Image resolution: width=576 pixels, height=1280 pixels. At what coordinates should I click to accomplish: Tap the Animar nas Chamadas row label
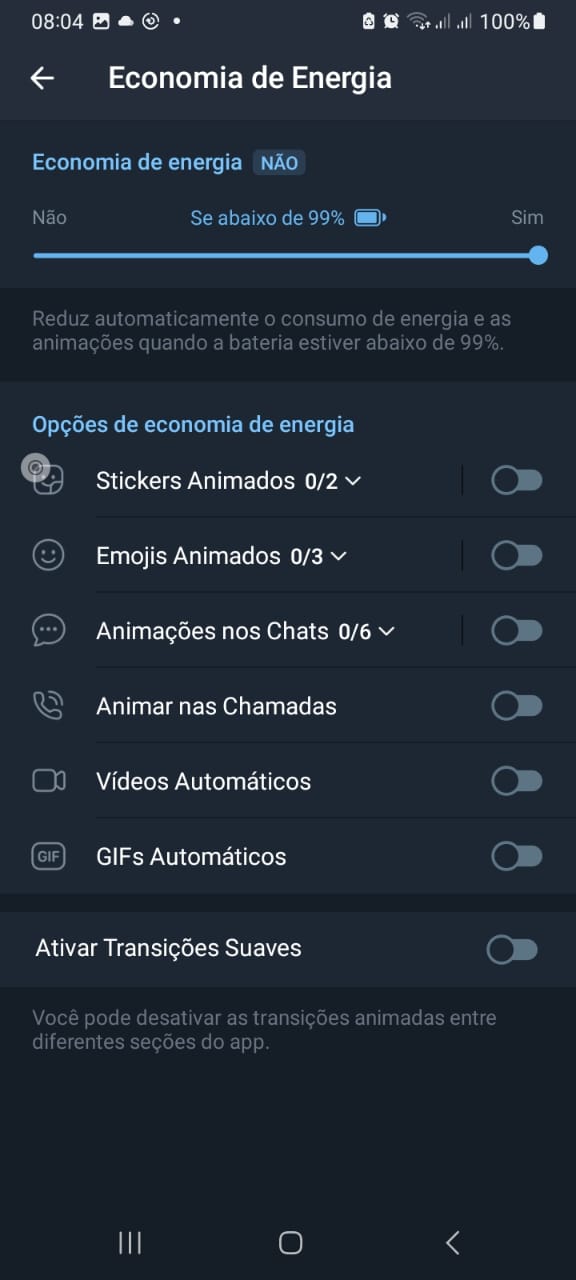216,706
